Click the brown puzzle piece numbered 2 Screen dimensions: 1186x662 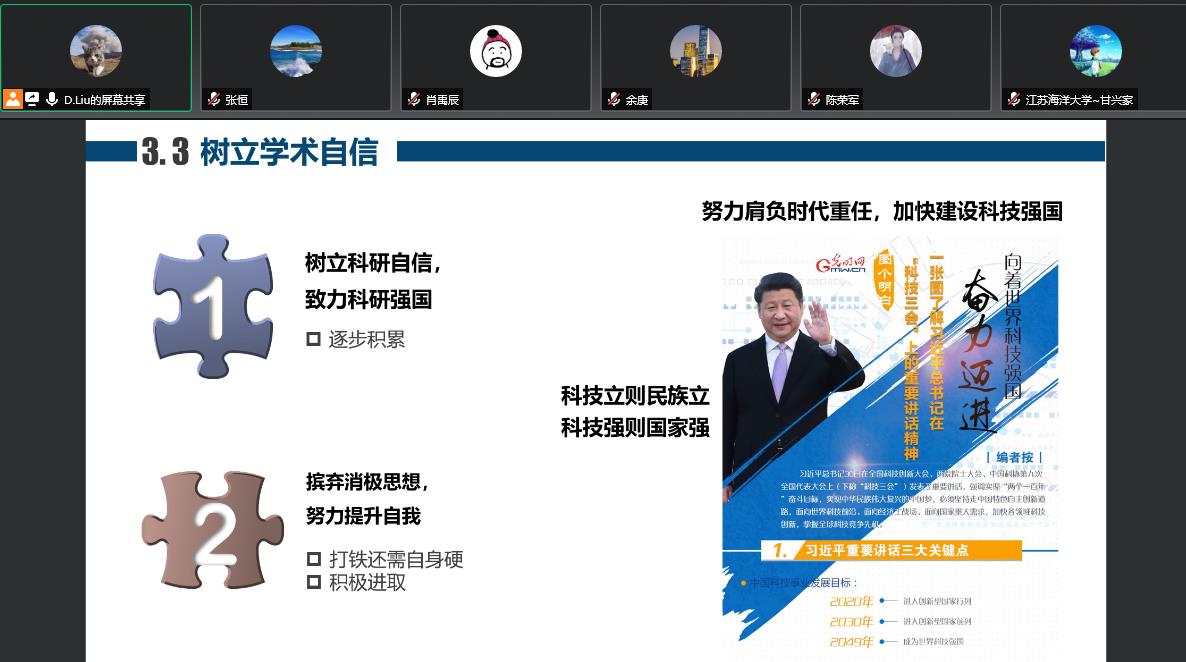click(x=213, y=530)
